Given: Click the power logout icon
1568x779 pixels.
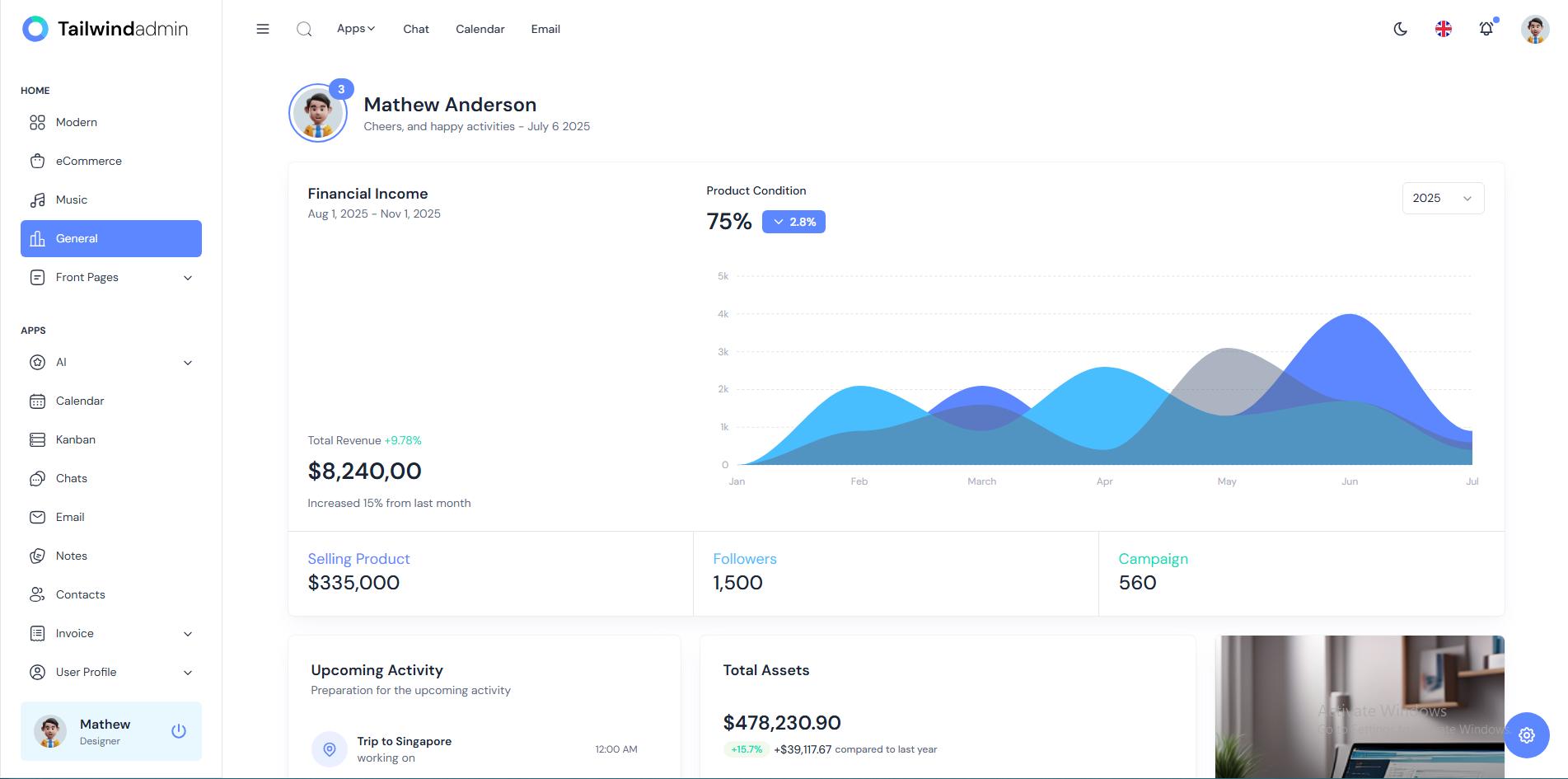Looking at the screenshot, I should point(178,731).
